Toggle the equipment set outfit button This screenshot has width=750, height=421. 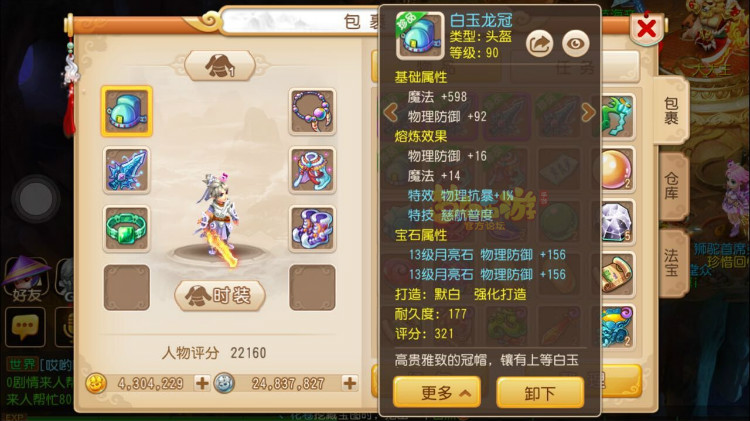point(220,66)
